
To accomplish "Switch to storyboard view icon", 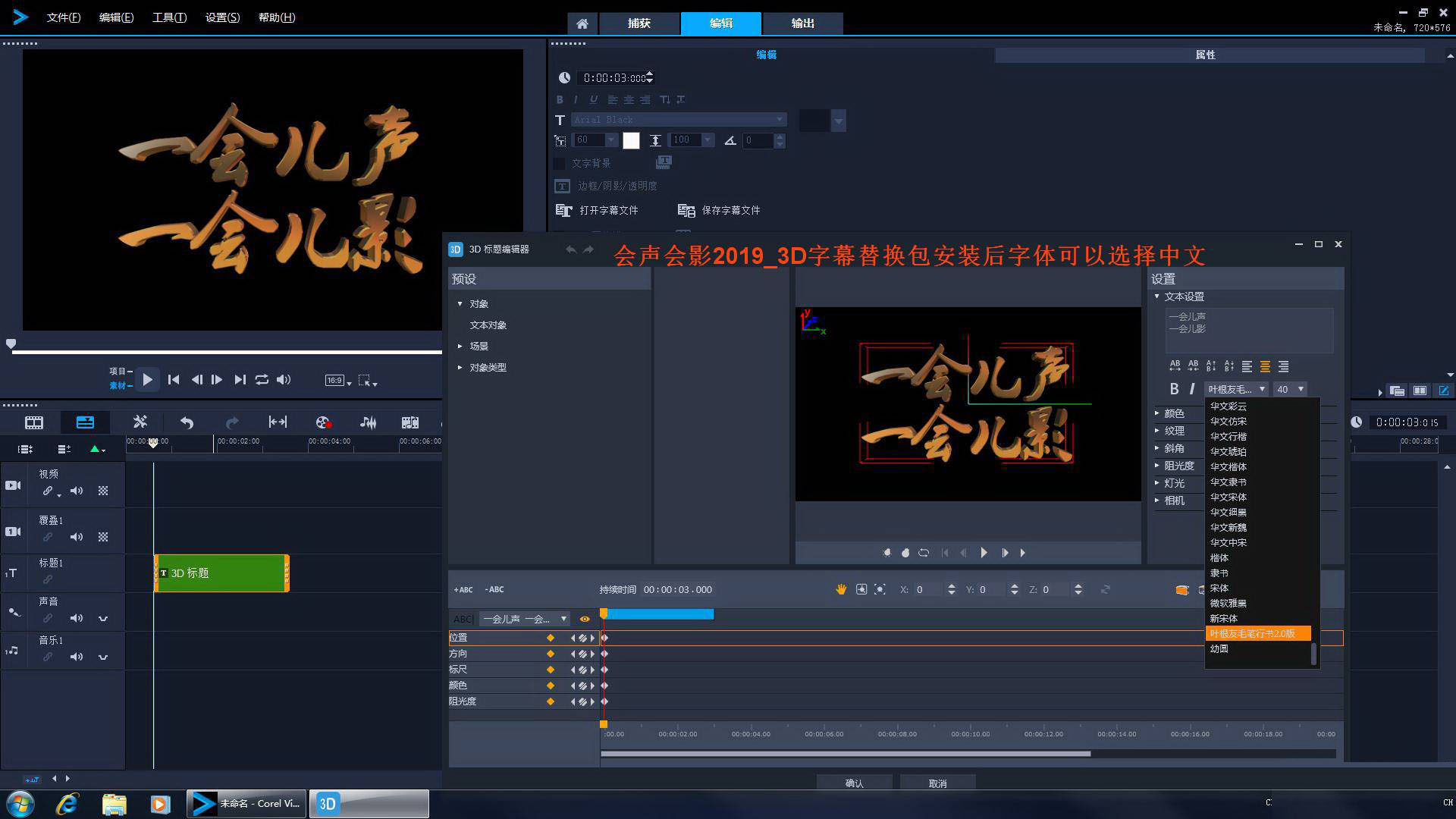I will (x=34, y=422).
